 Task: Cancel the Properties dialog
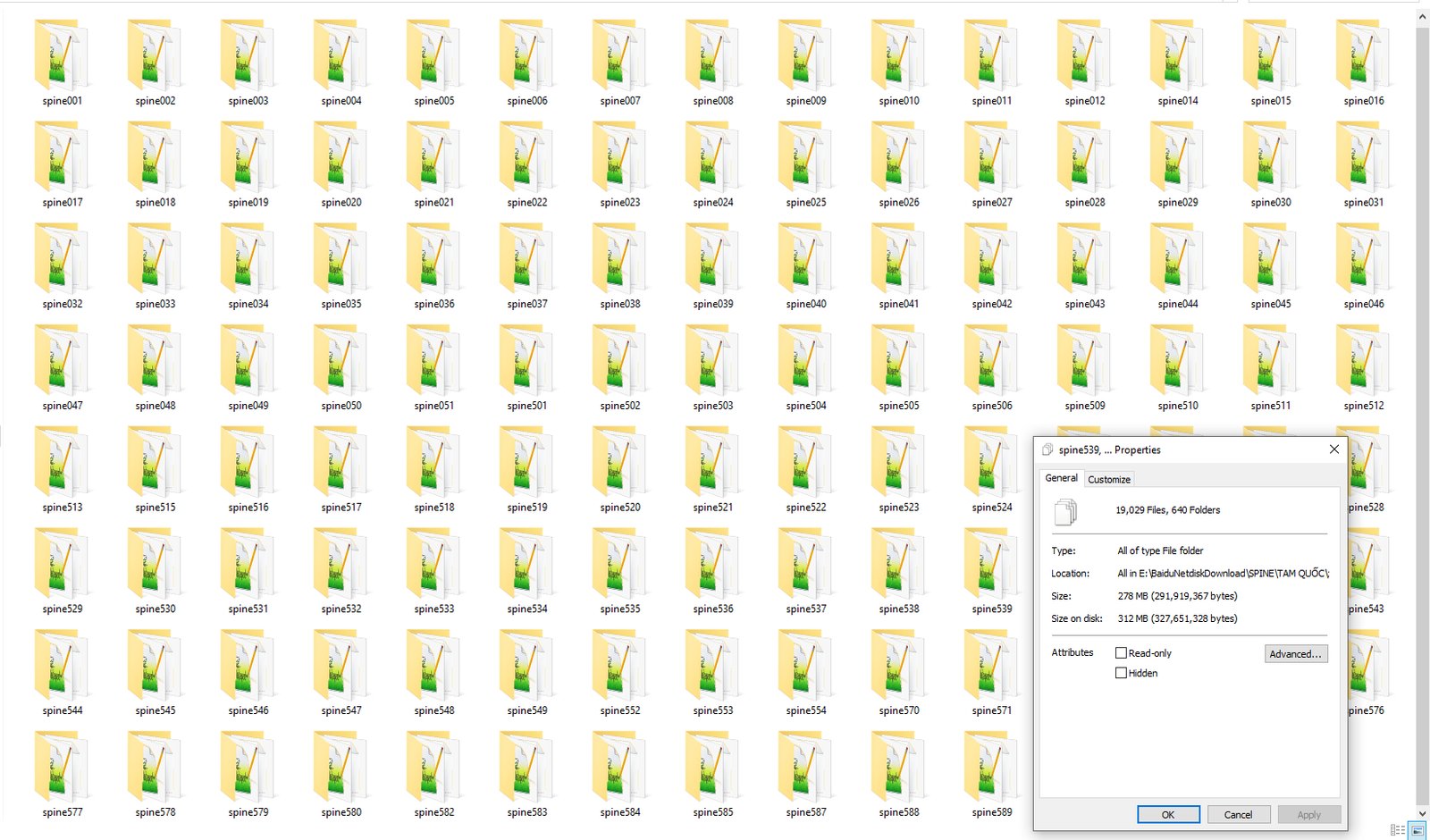tap(1238, 814)
